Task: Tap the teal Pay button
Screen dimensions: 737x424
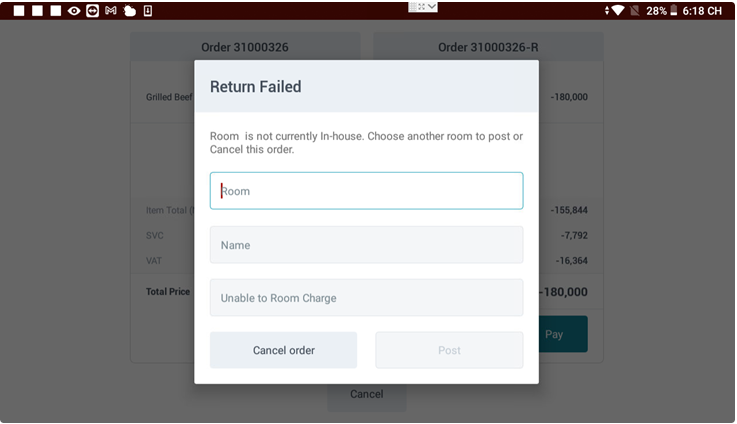Action: 562,334
